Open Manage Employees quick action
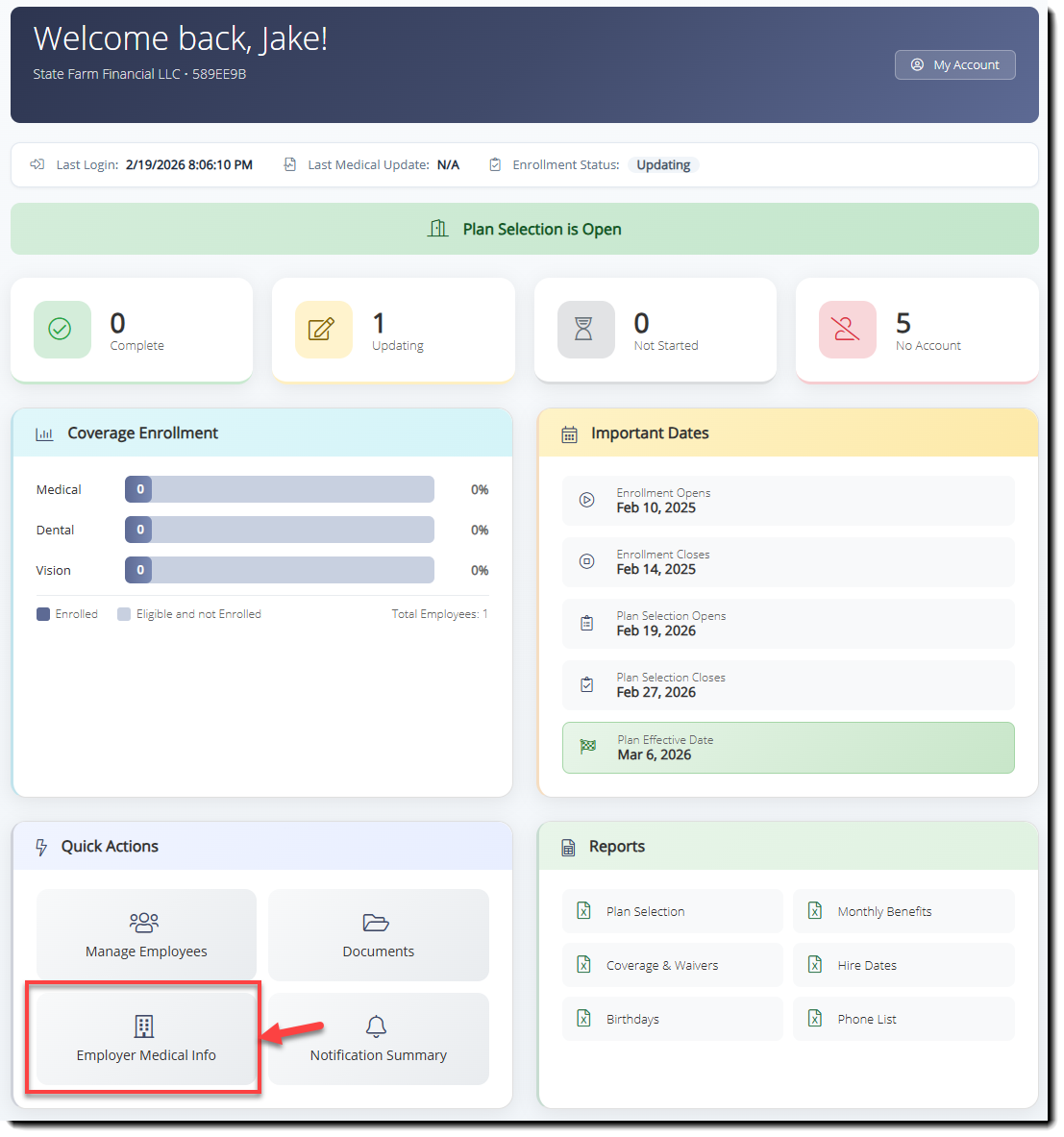Screen dimensions: 1064x1137 point(146,935)
